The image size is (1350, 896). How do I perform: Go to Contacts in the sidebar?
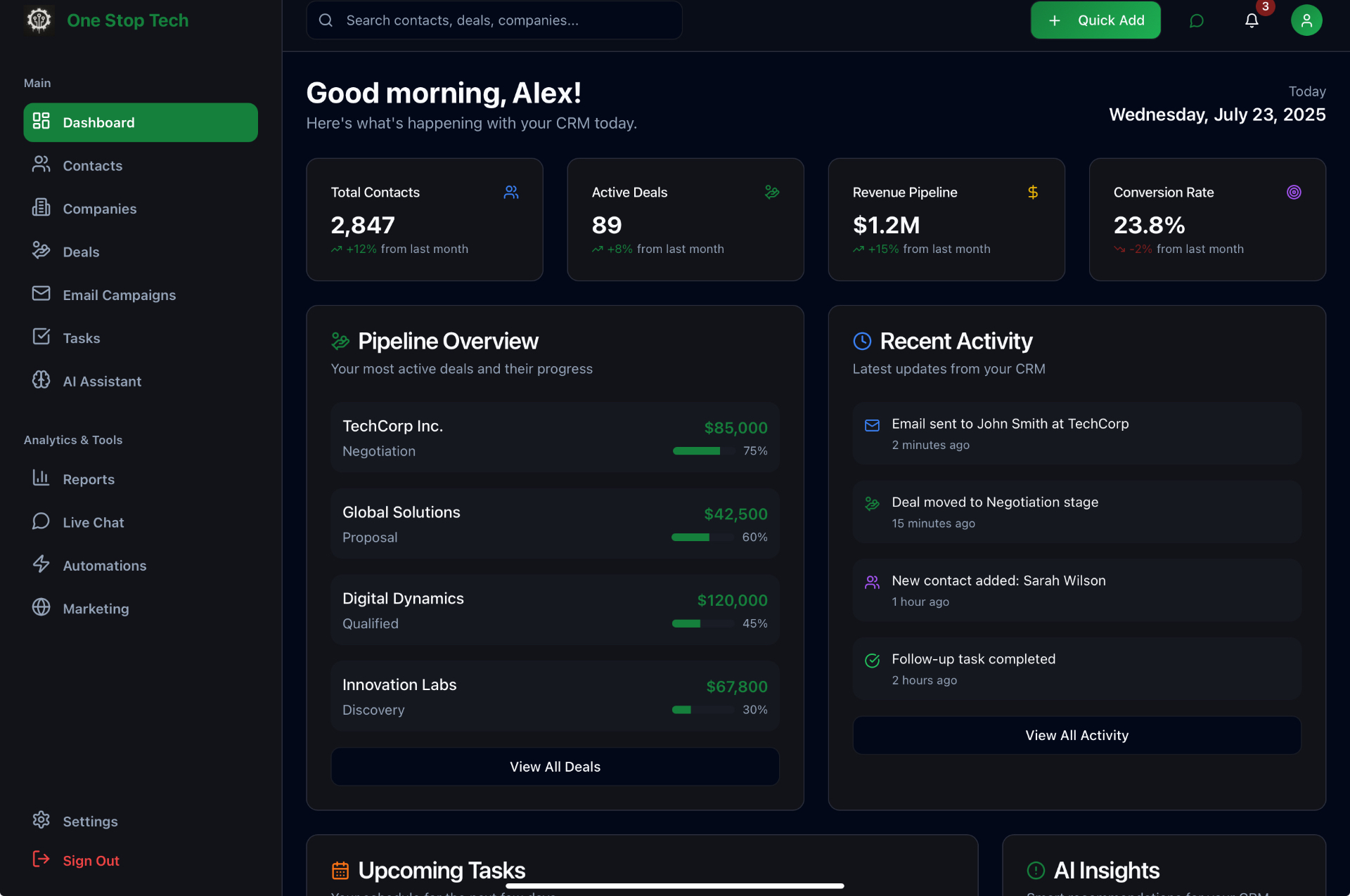(x=141, y=165)
